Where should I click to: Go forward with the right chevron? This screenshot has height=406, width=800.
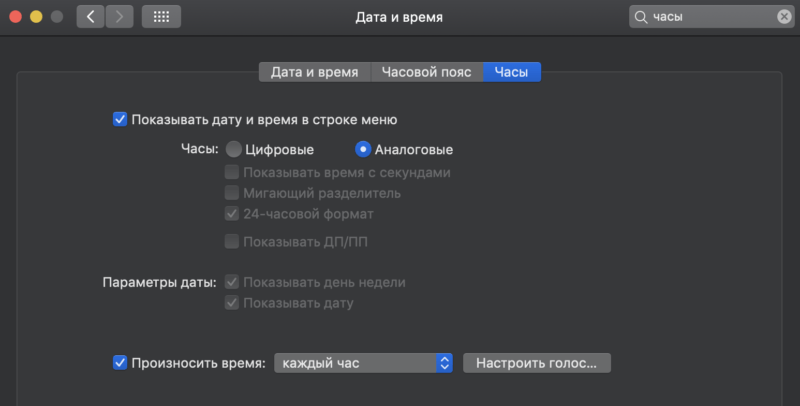tap(119, 17)
